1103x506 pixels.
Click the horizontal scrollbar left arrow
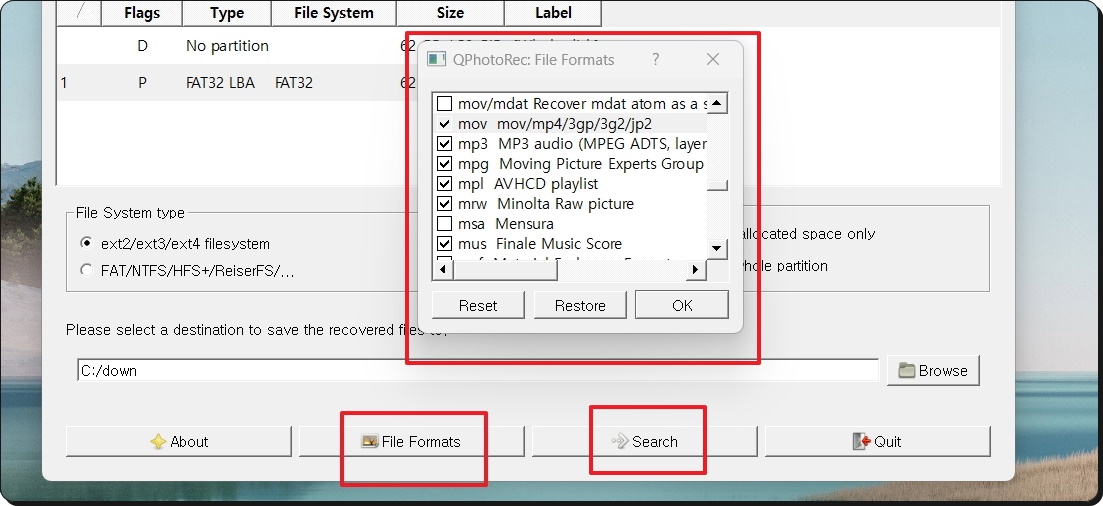pyautogui.click(x=442, y=270)
